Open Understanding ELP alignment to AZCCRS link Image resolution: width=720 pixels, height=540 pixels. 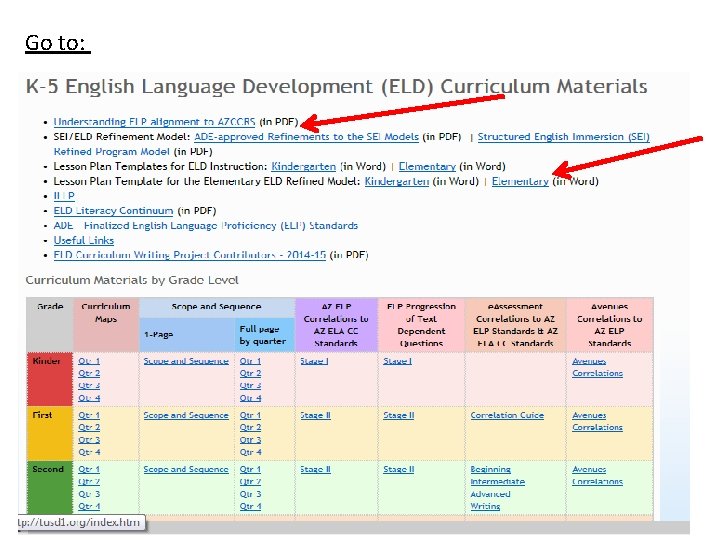pyautogui.click(x=154, y=122)
